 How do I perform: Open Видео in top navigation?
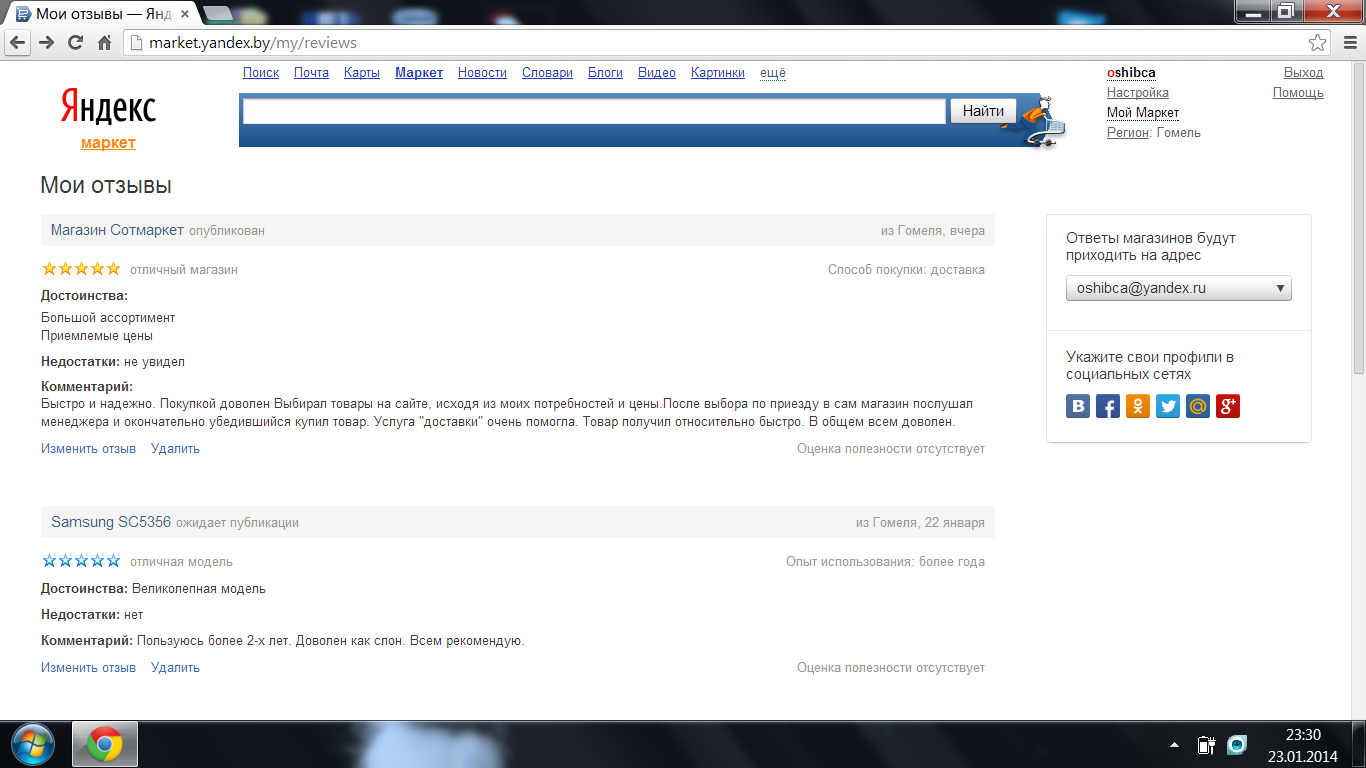[x=657, y=73]
